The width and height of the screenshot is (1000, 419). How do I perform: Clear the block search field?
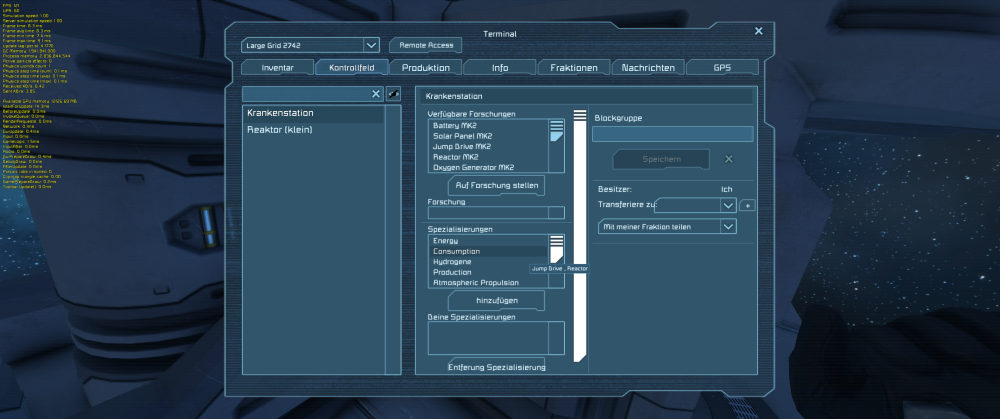point(376,94)
